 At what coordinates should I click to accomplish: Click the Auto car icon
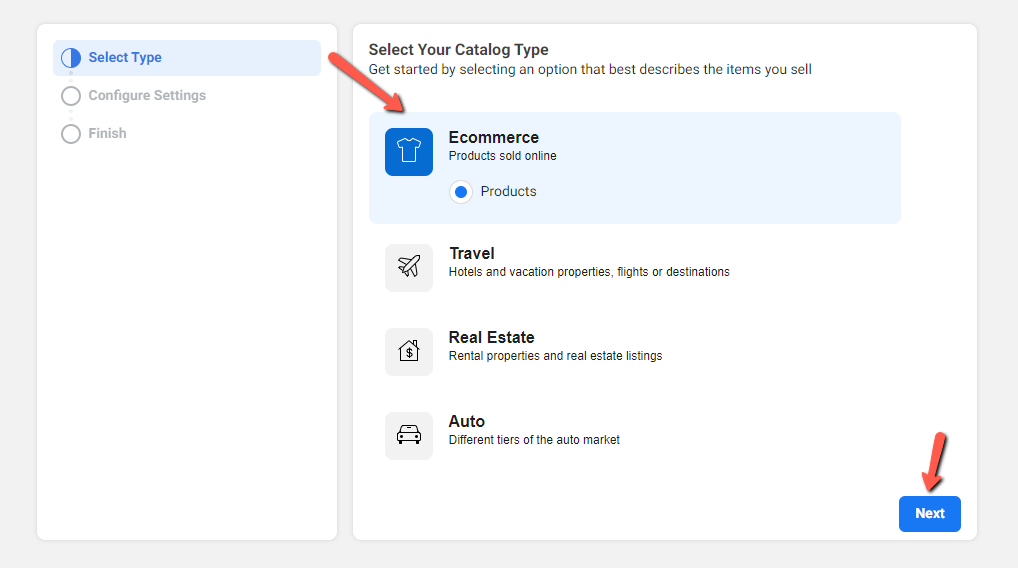click(x=408, y=435)
